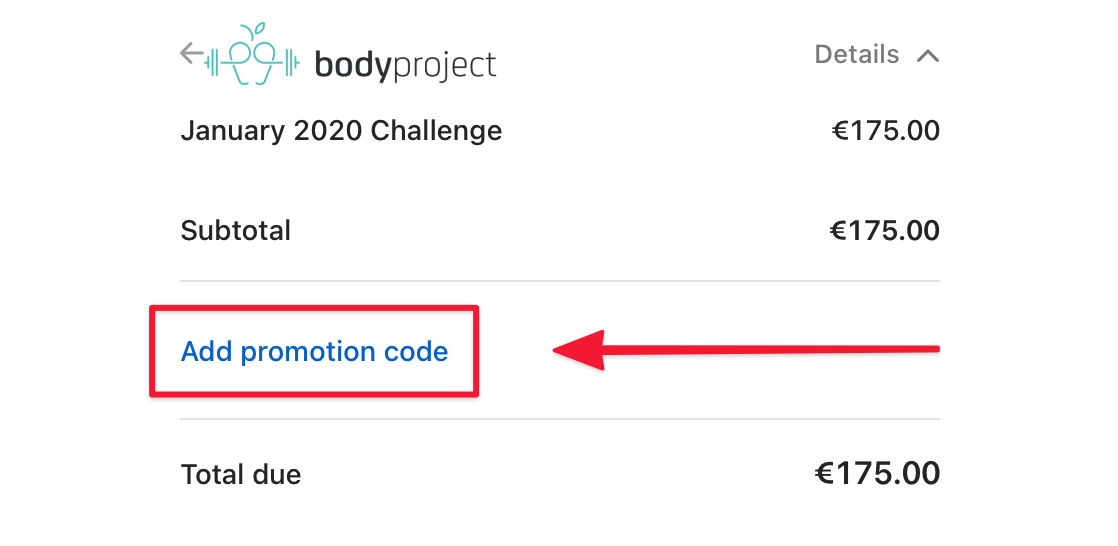Click the red arrow's long tail line
1118x546 pixels.
click(771, 349)
